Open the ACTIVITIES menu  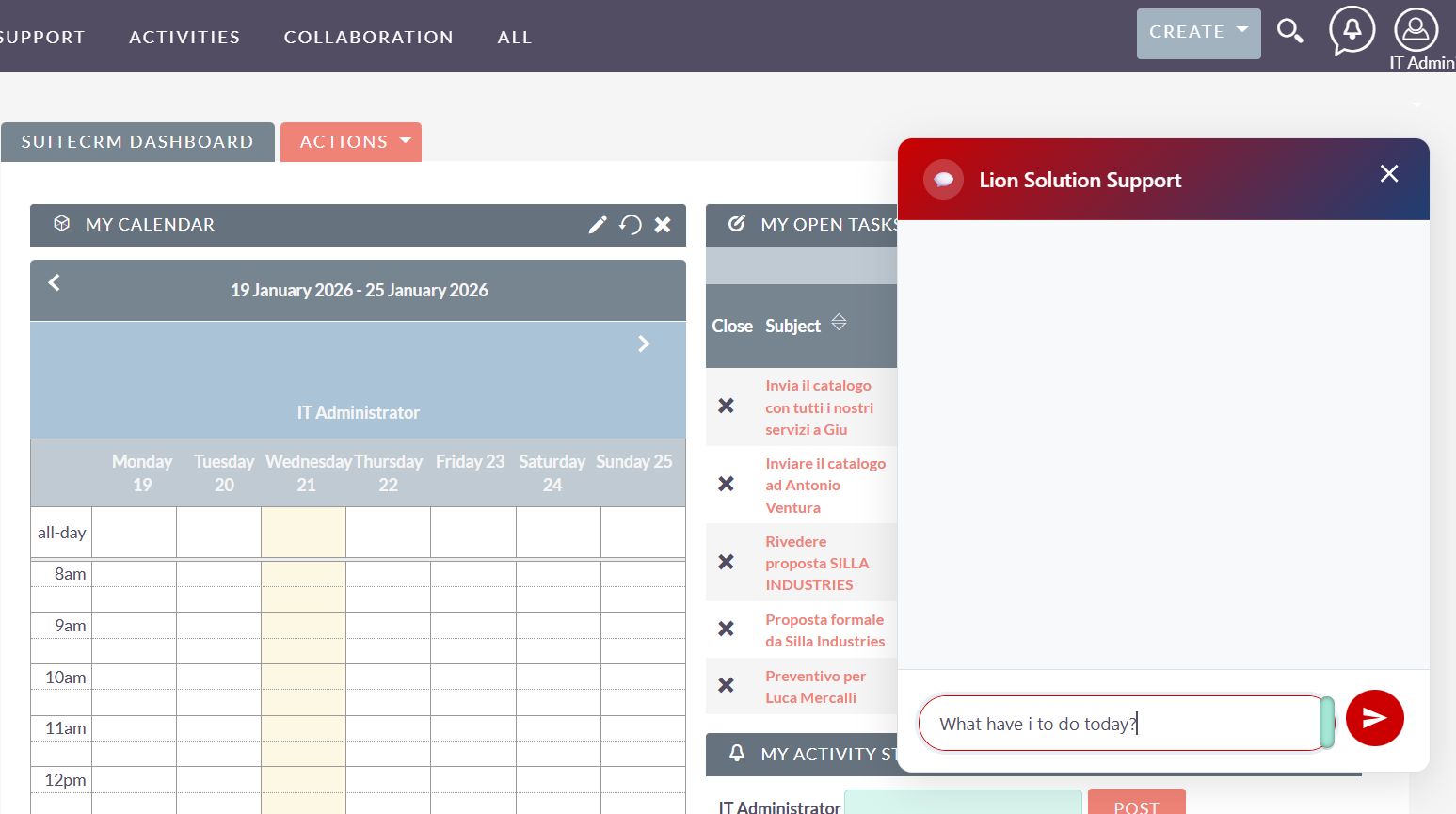click(x=184, y=38)
